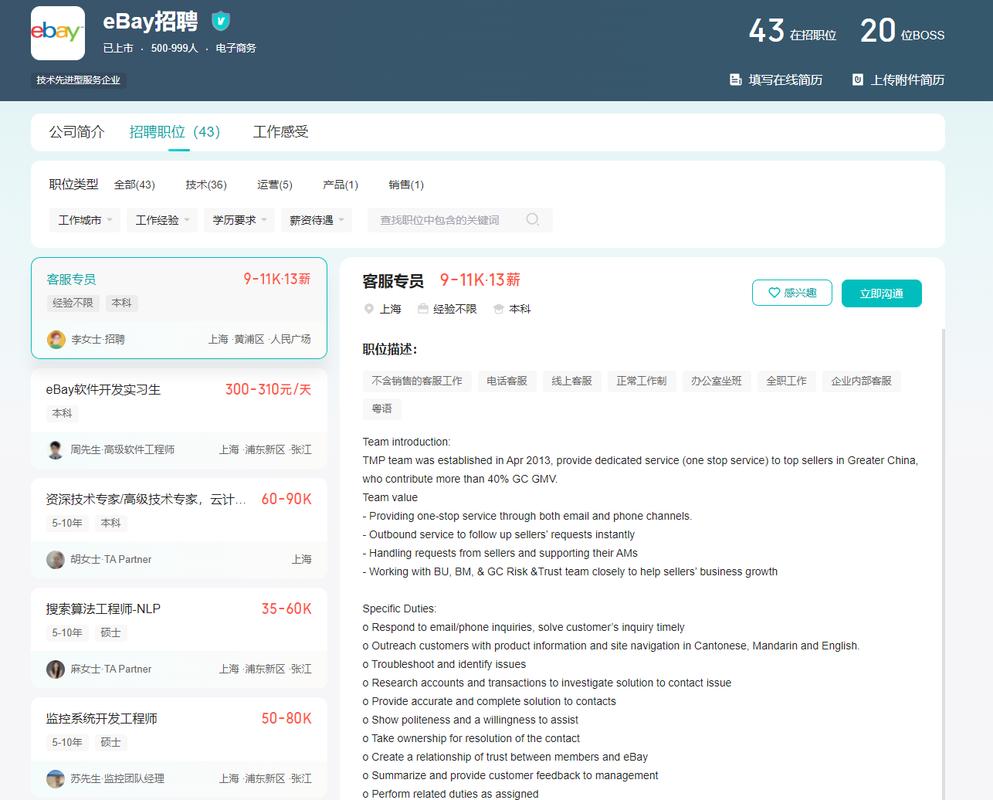Click the upload attachment resume icon

[x=857, y=80]
